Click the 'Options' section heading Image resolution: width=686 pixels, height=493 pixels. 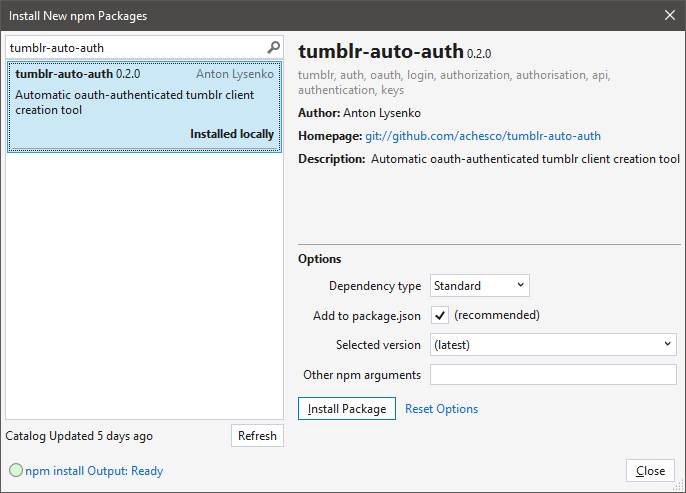(x=319, y=259)
